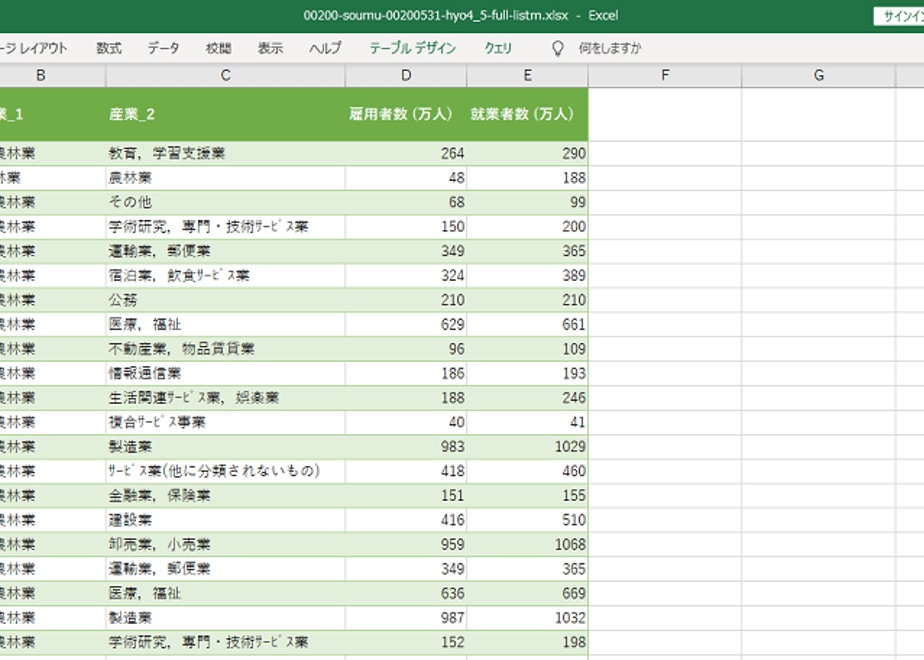Select the その他 cell

225,202
